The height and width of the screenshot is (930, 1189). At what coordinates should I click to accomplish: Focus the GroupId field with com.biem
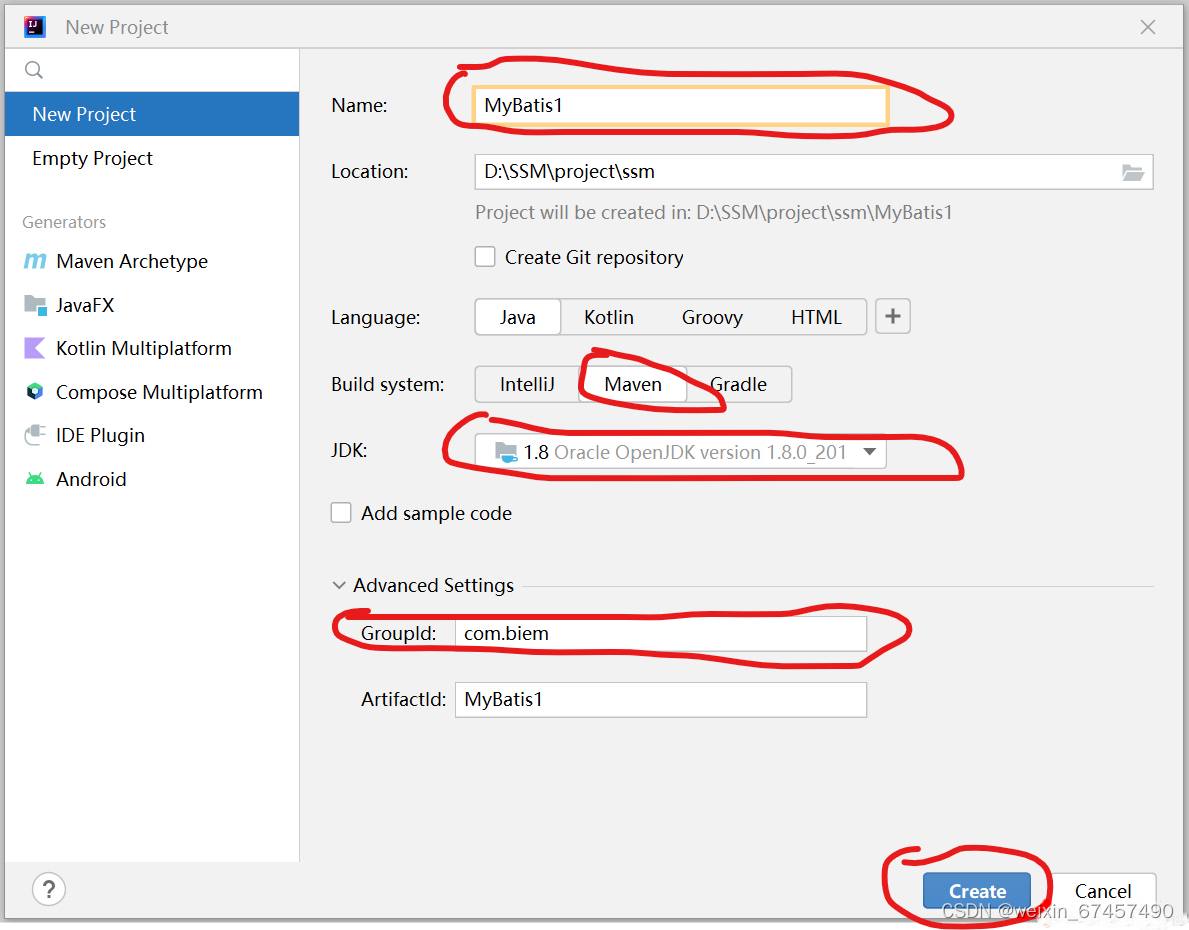(x=660, y=633)
